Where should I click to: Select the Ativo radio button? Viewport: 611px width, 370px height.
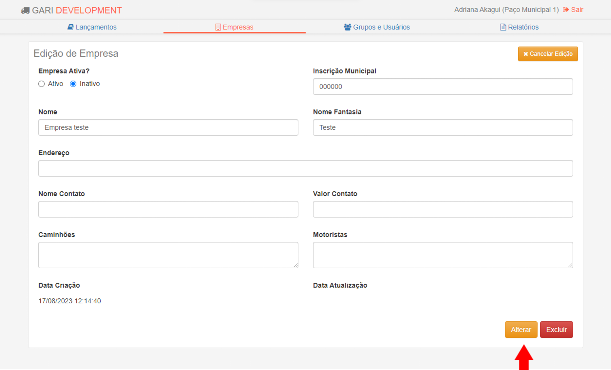[41, 84]
